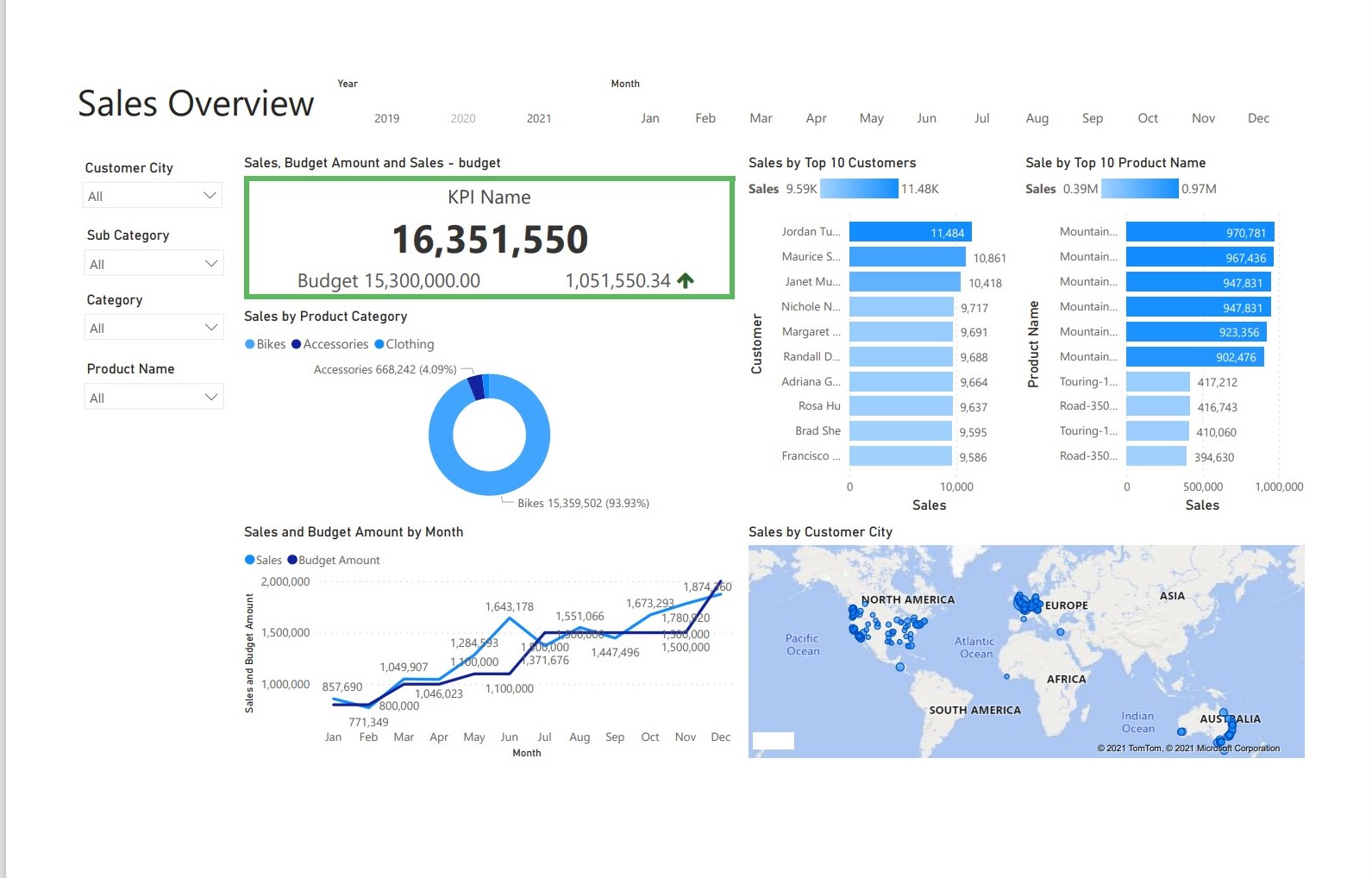
Task: Select Jordan Tu... customer bar
Action: [910, 232]
